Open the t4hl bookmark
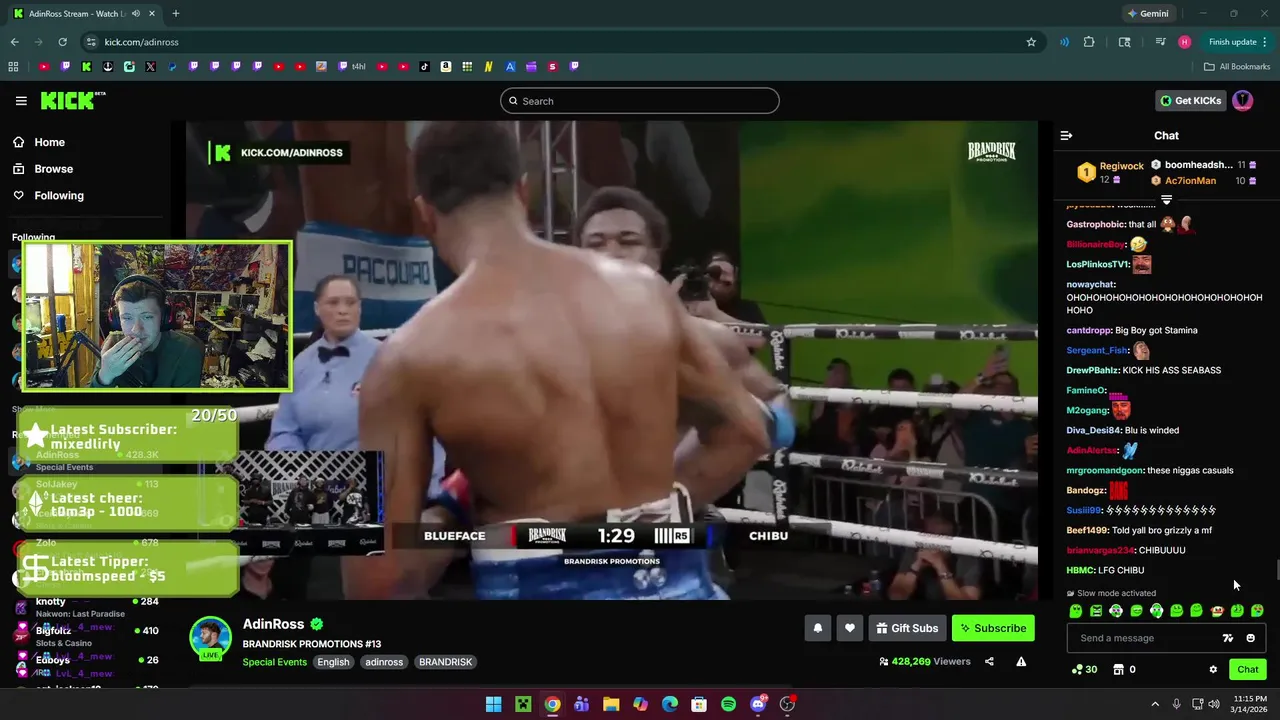 353,67
